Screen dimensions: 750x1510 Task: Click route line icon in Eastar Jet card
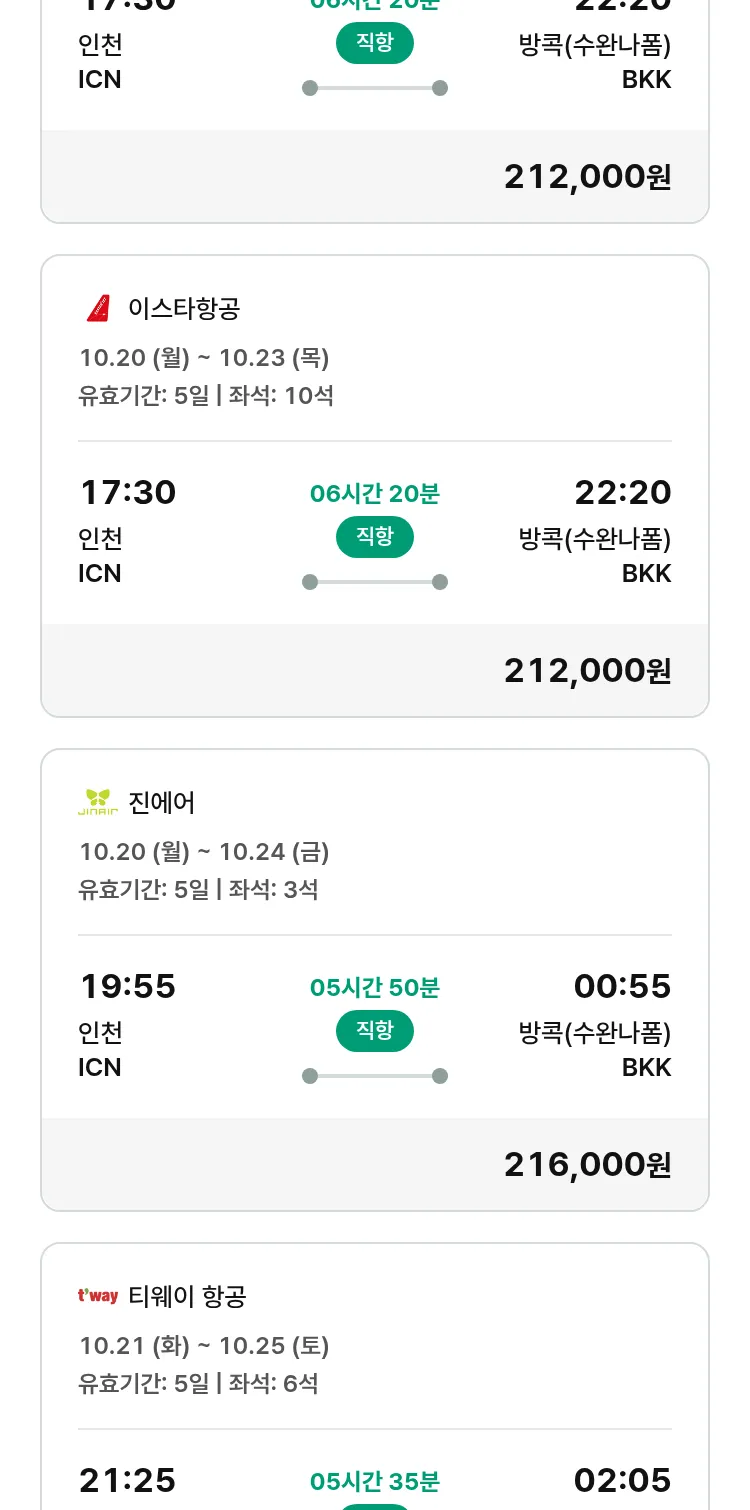click(x=375, y=582)
